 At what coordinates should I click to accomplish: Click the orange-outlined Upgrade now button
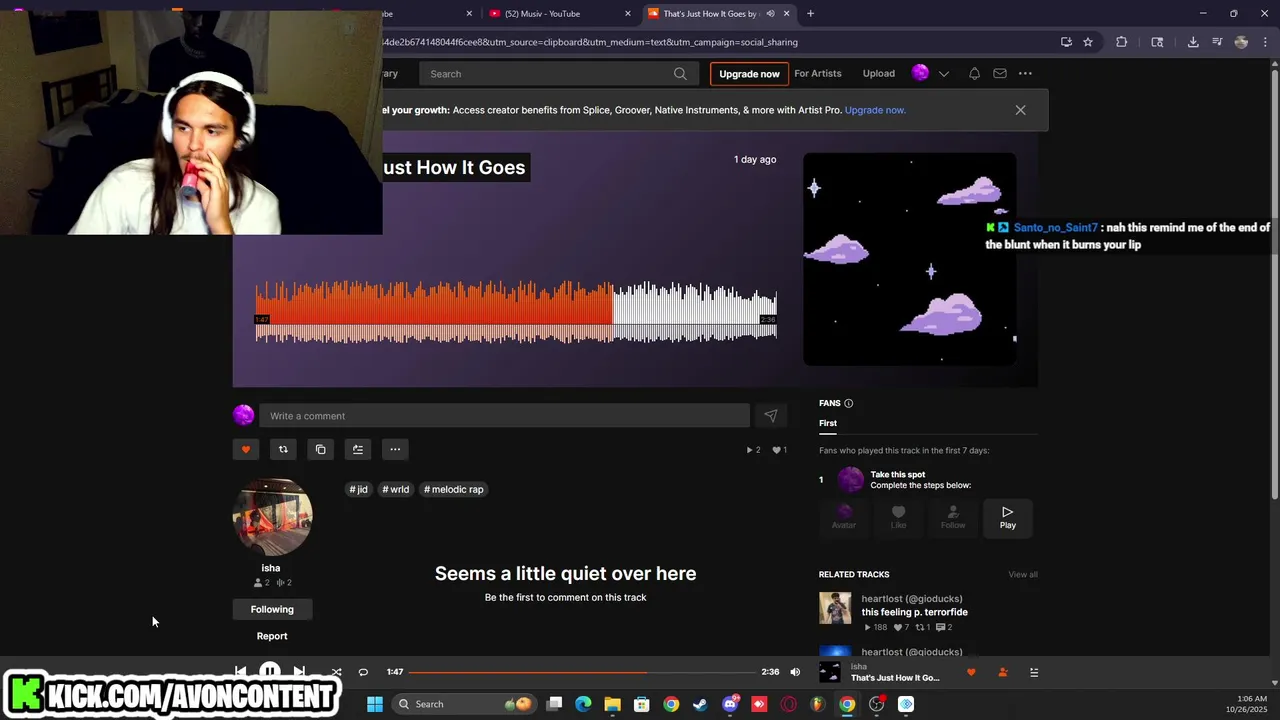749,74
